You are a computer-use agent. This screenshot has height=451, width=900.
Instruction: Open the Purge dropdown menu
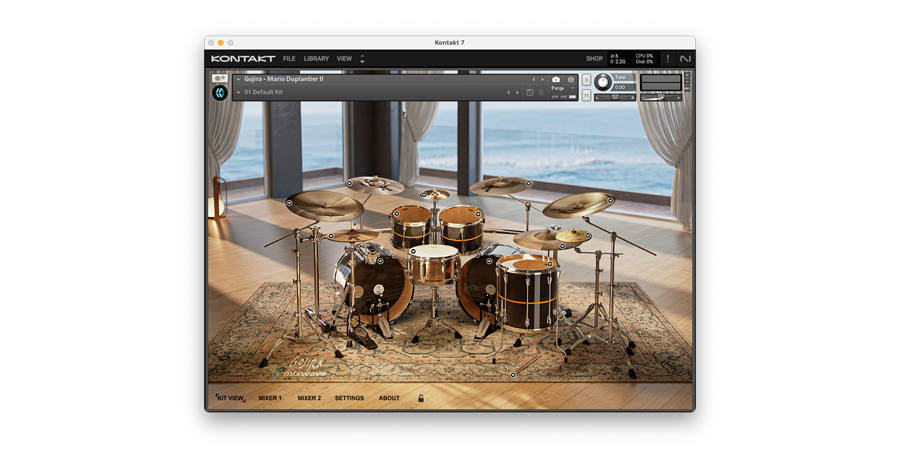coord(559,88)
